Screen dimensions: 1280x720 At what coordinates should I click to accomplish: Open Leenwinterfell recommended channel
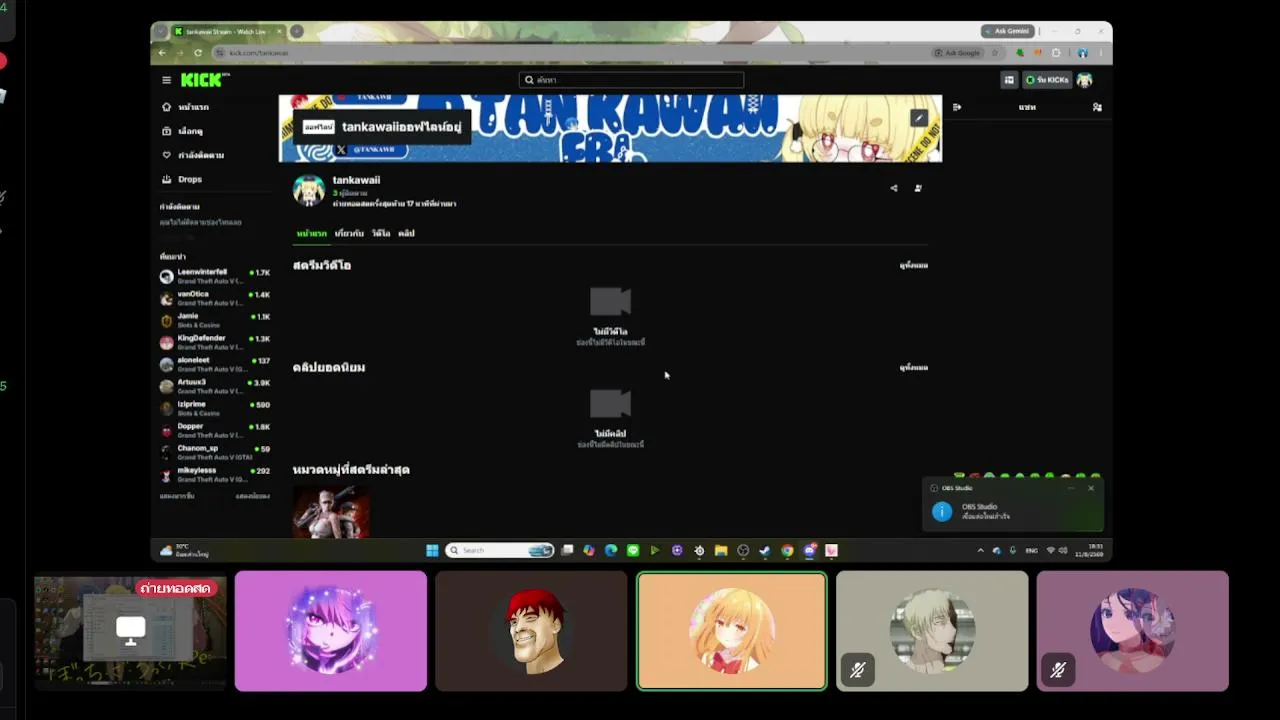(x=215, y=276)
